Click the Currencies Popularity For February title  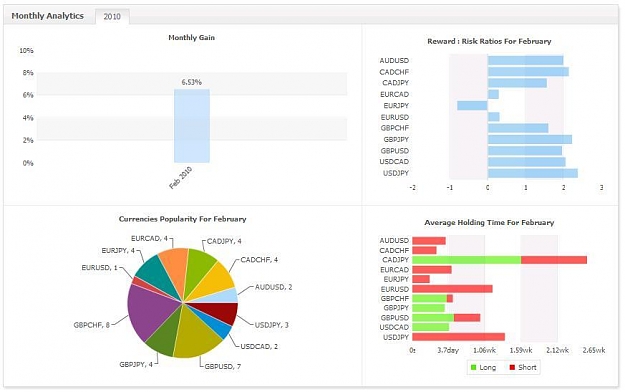point(183,219)
